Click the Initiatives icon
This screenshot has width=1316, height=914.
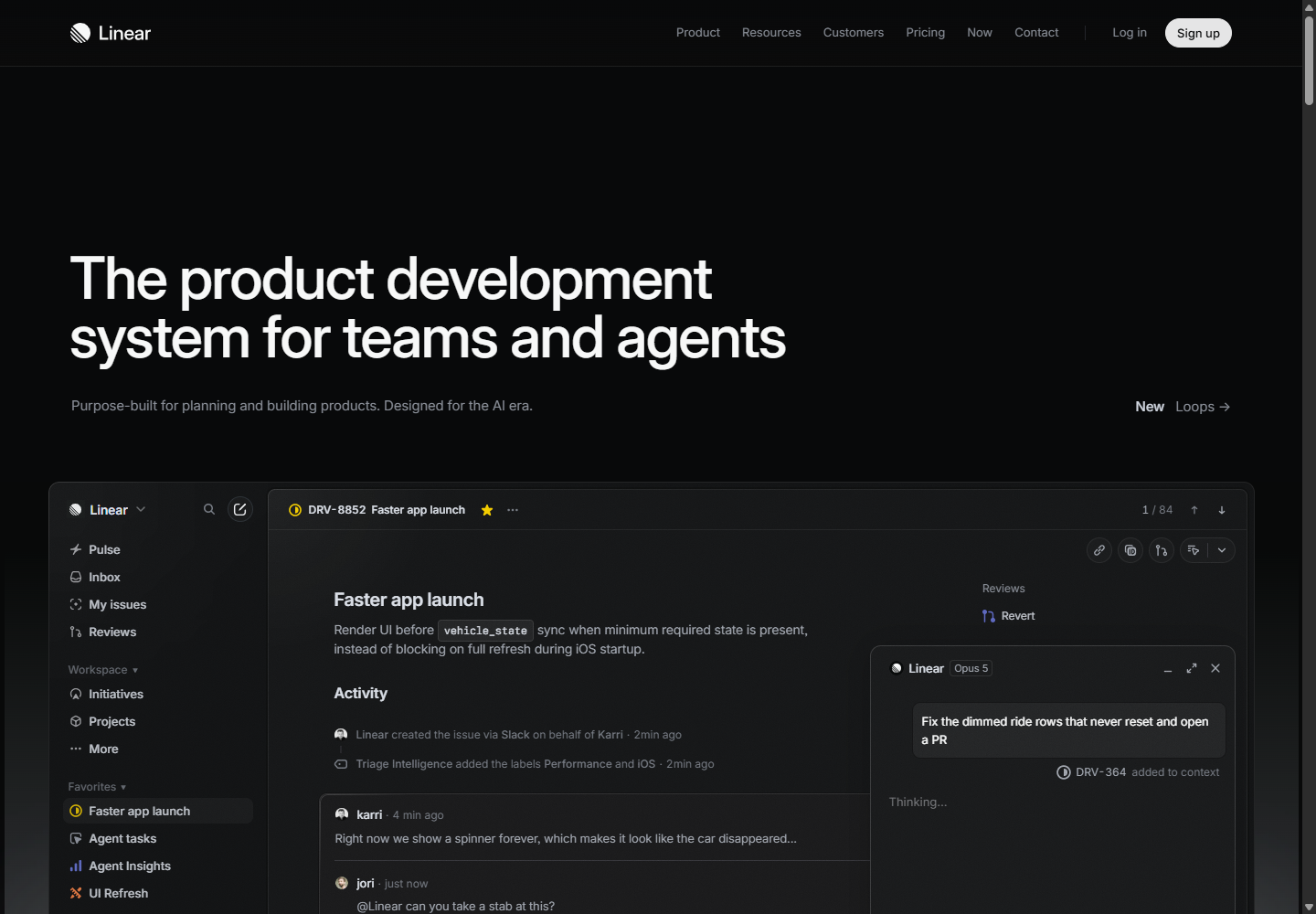tap(76, 694)
